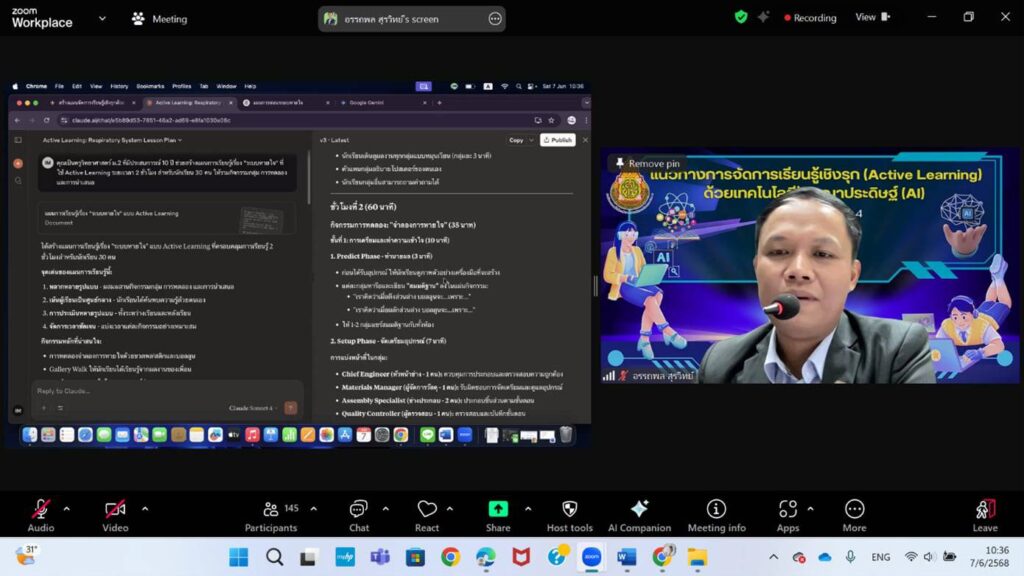Expand audio options arrow next to Audio
Screen dimensions: 1024x576
tap(66, 508)
